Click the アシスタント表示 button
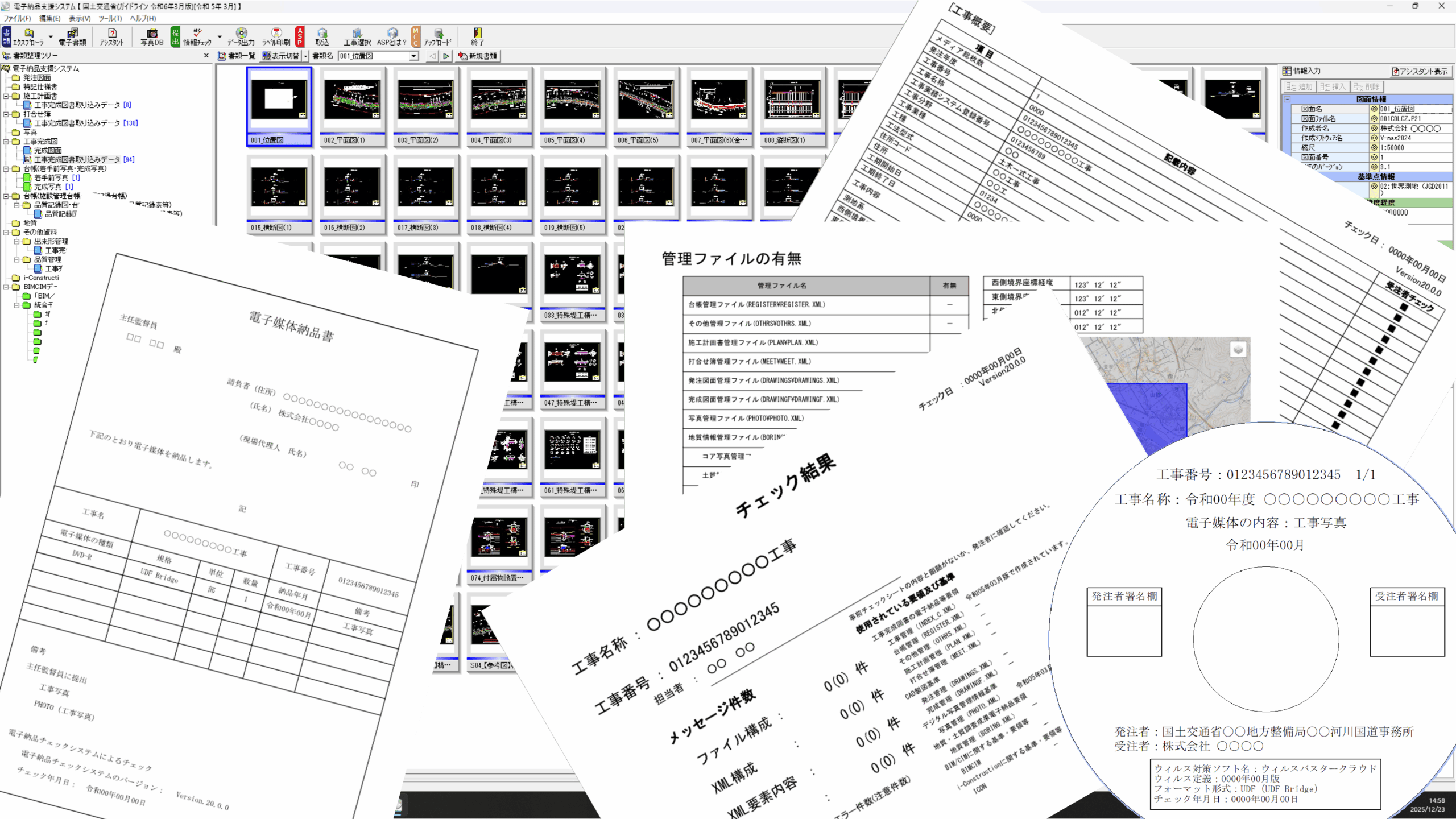The height and width of the screenshot is (819, 1456). (1420, 71)
